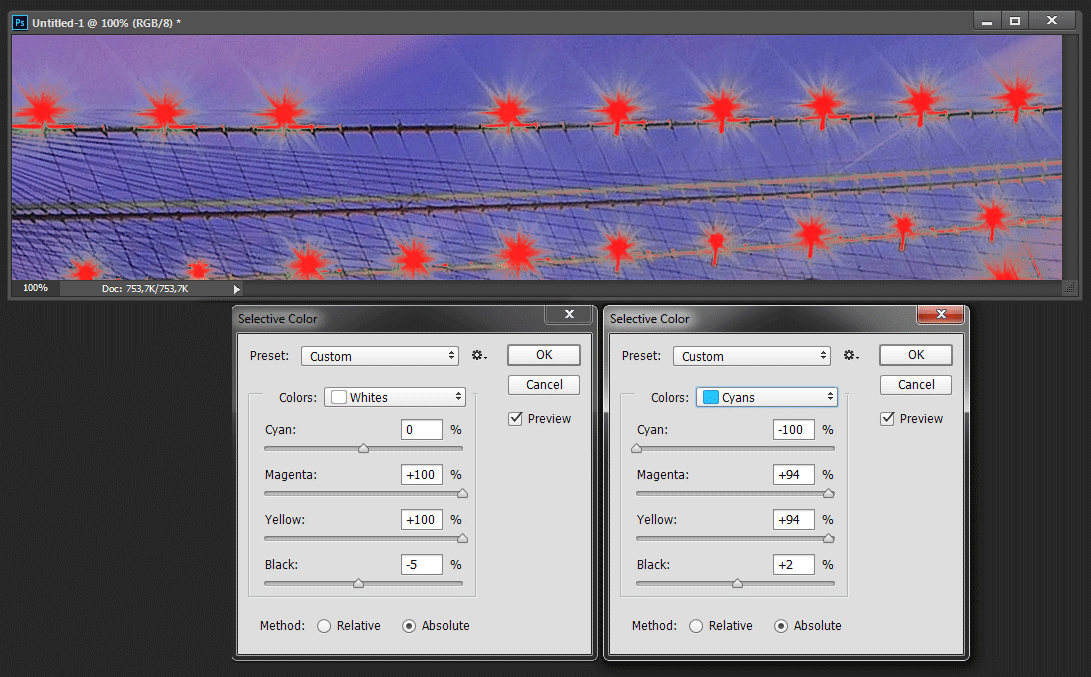
Task: Close the Cyans Selective Color dialog
Action: coord(941,314)
